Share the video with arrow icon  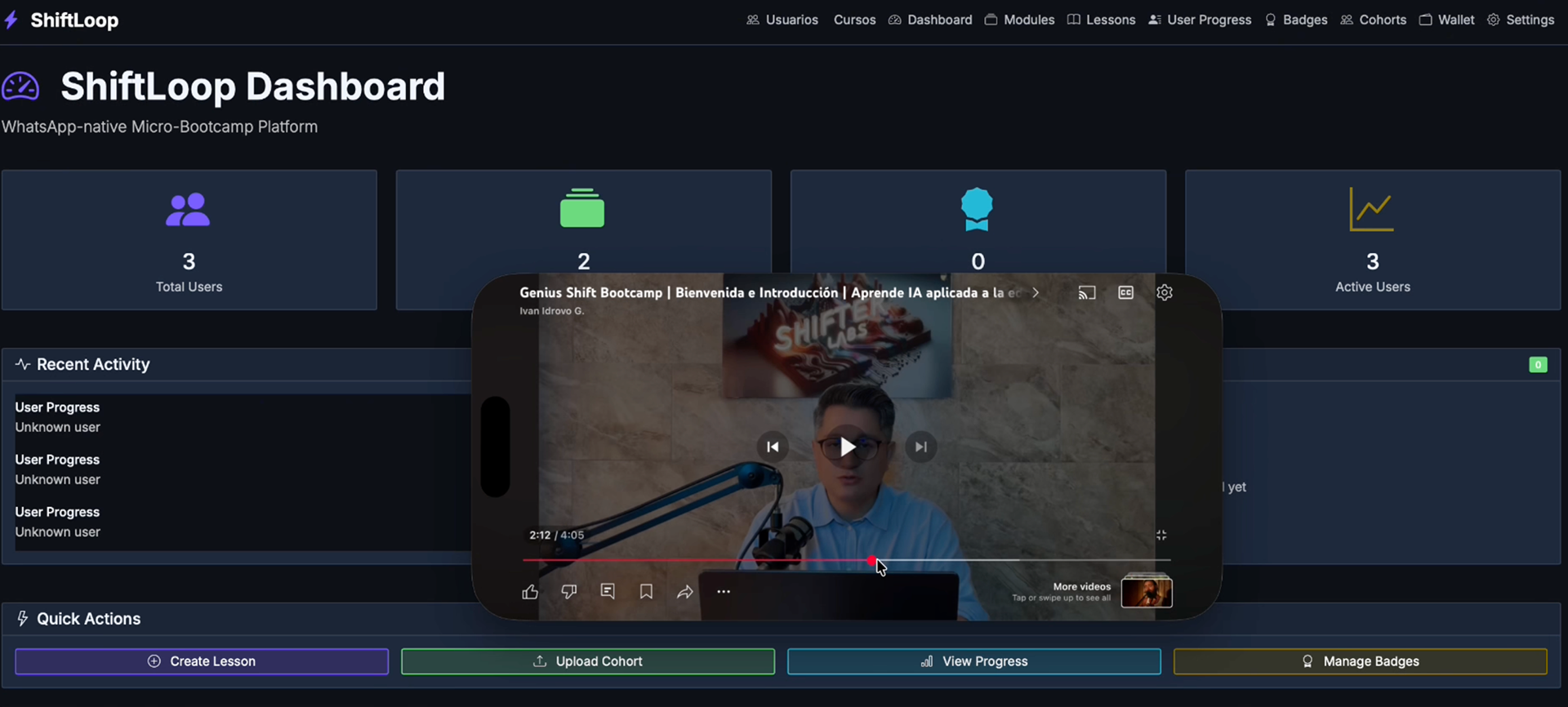coord(685,592)
